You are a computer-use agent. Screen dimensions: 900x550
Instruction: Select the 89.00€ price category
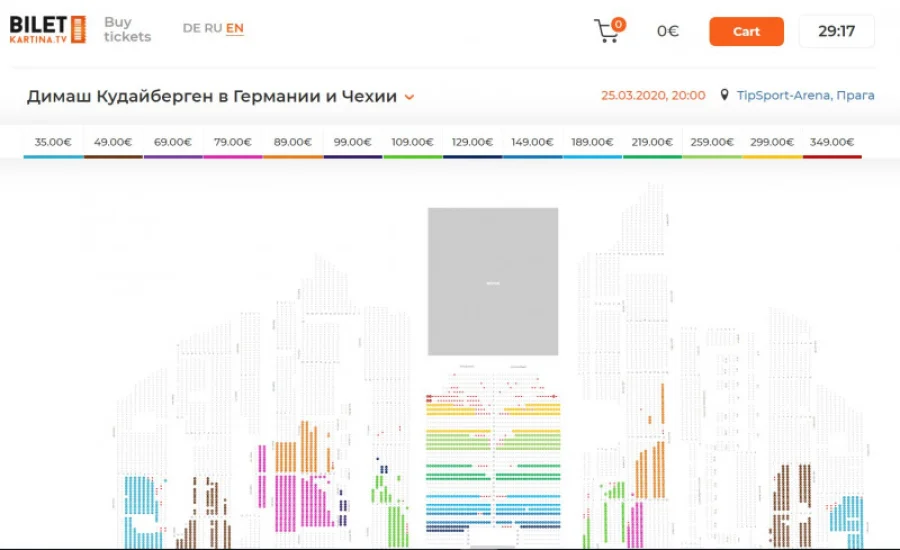[x=293, y=143]
